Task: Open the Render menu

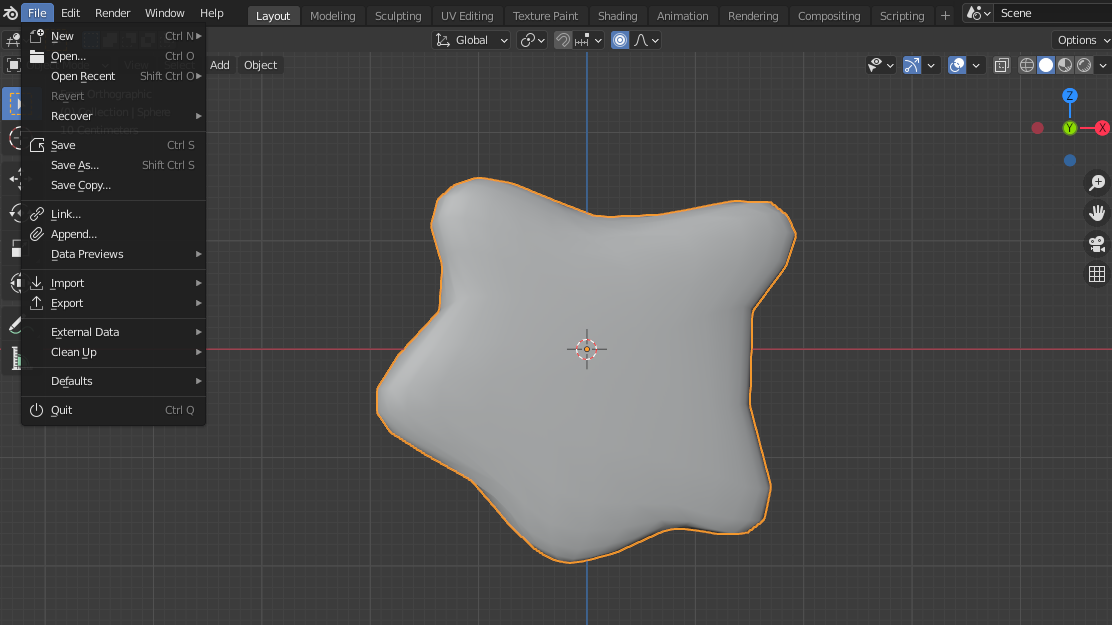Action: (112, 13)
